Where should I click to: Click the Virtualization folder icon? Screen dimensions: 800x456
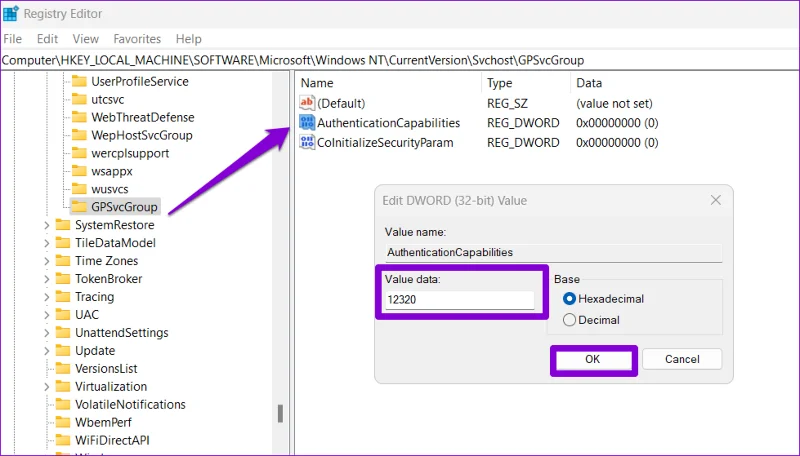click(x=63, y=386)
